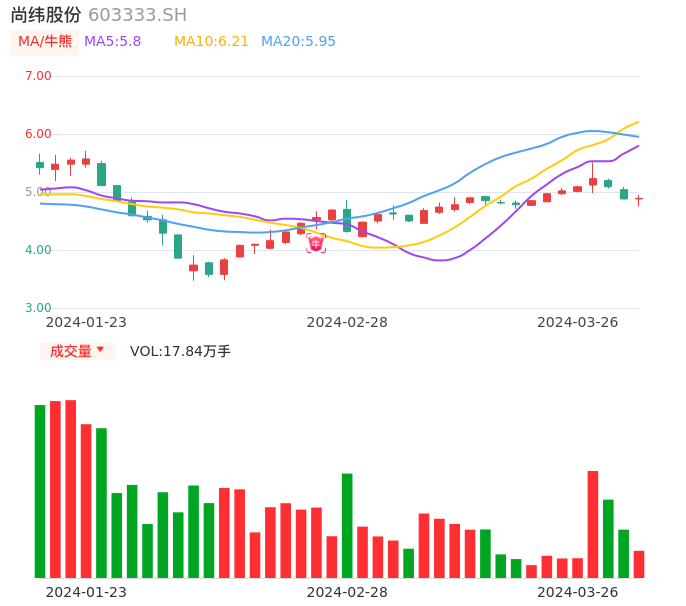Screen dimensions: 686x606
Task: Click the 7.00 price axis label
Action: pyautogui.click(x=38, y=76)
